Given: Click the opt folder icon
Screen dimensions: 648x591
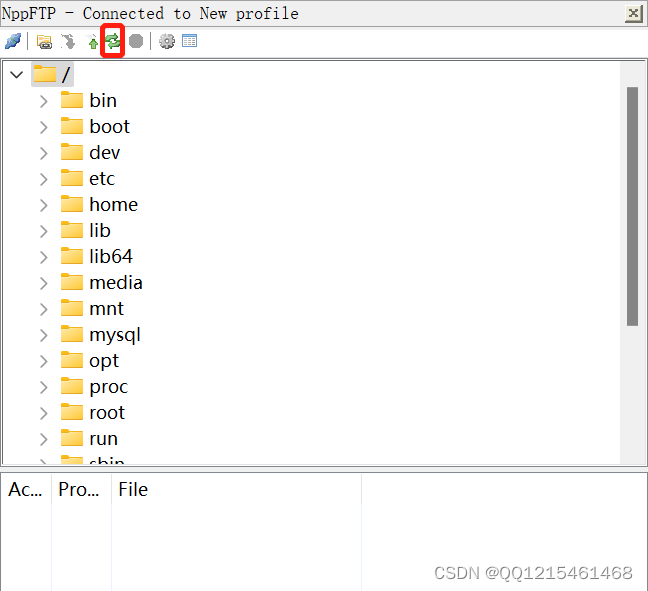Looking at the screenshot, I should tap(72, 360).
